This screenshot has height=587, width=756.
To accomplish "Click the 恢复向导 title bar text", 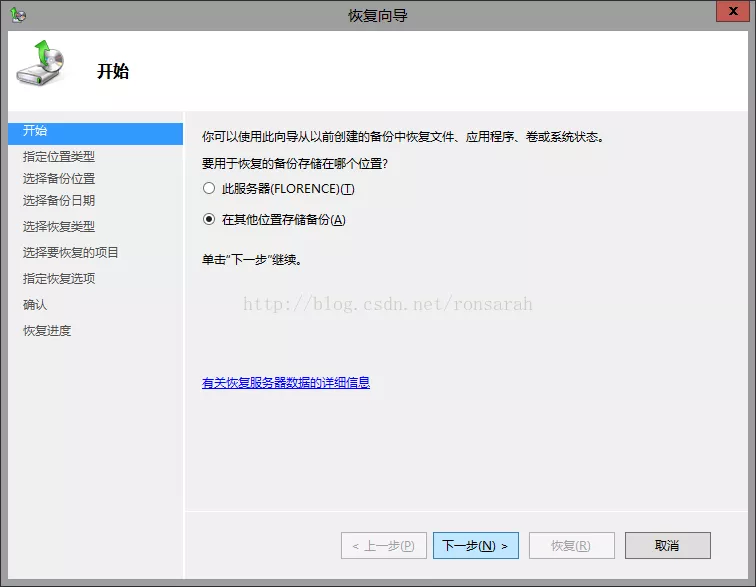I will [x=377, y=15].
